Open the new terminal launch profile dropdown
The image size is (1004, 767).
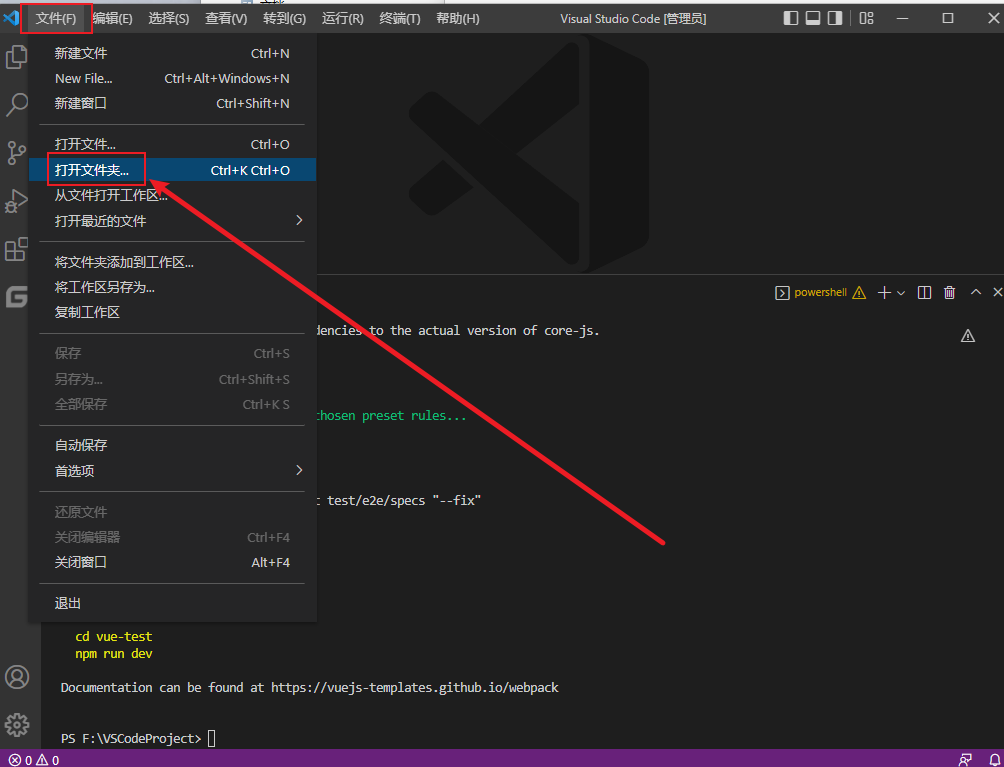click(x=901, y=293)
